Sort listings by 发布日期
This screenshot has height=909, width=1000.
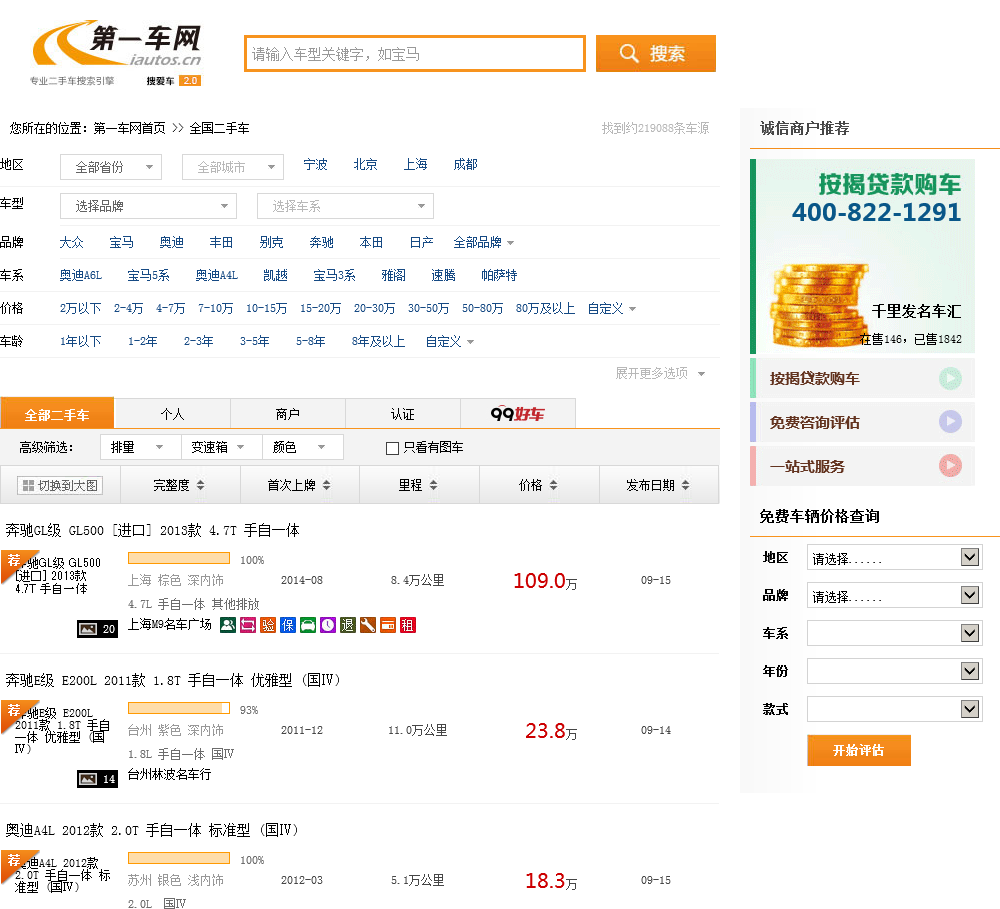[x=659, y=485]
